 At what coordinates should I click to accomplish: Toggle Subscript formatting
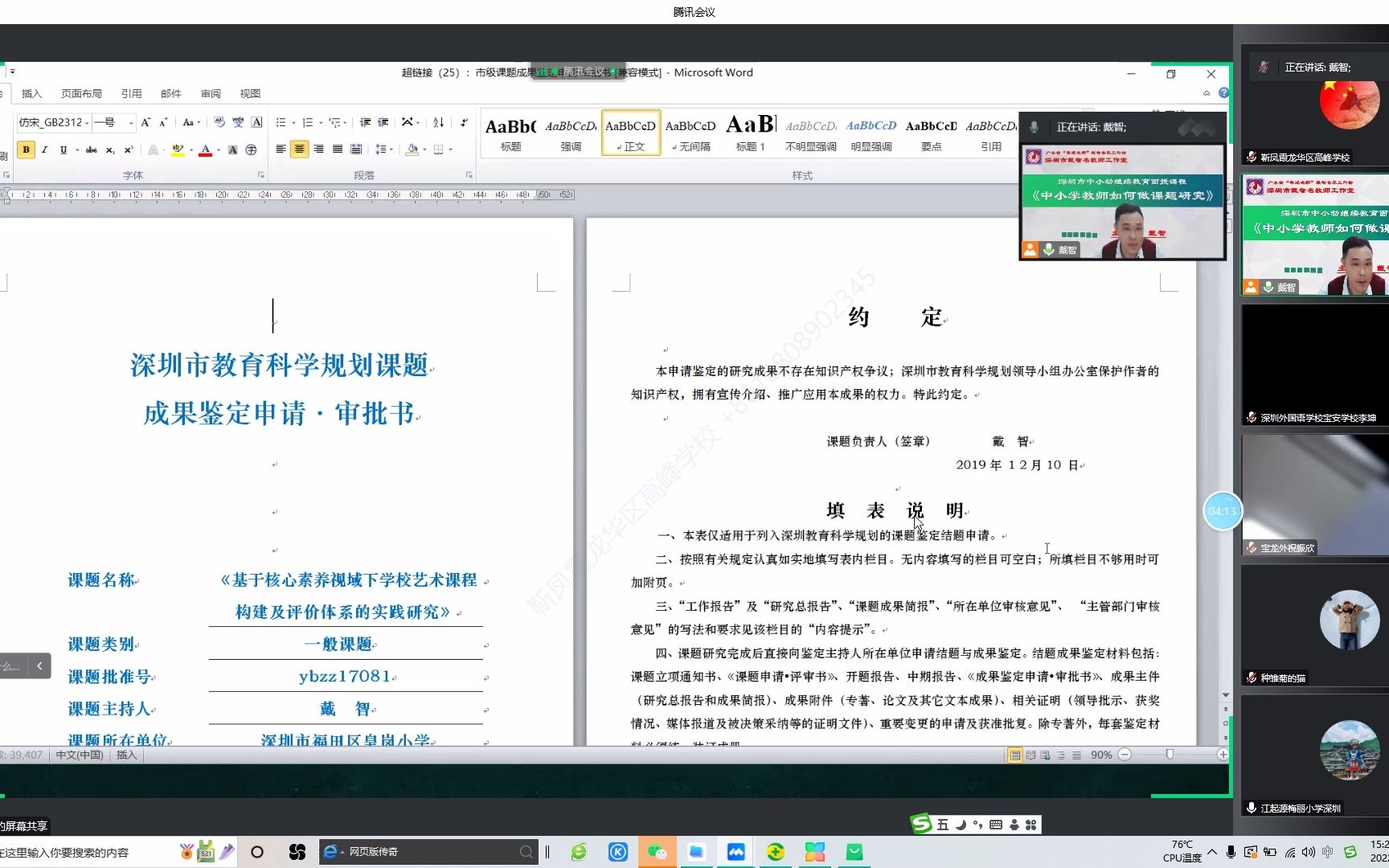coord(110,149)
